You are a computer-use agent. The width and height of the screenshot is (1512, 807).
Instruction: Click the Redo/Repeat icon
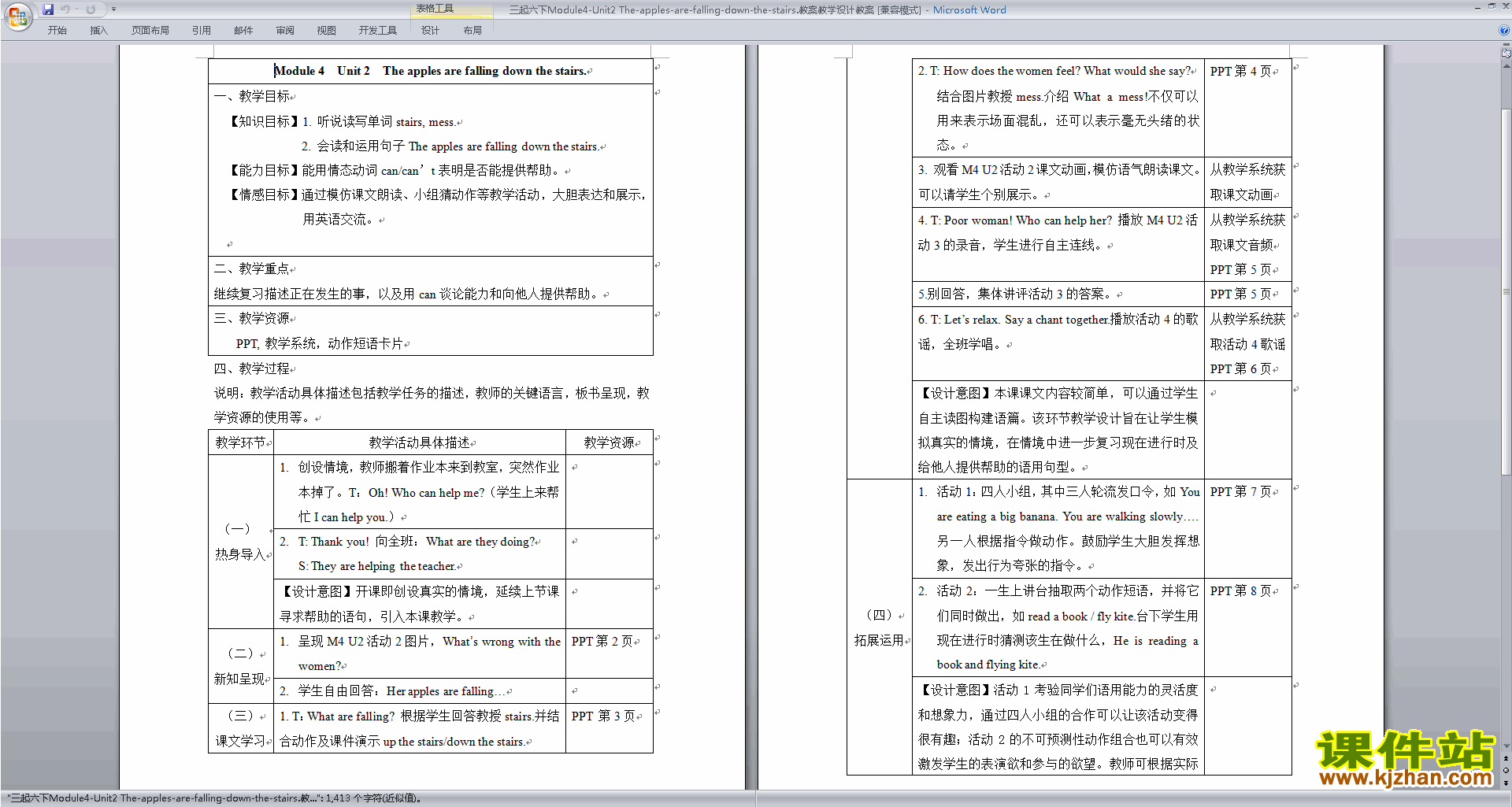pyautogui.click(x=91, y=9)
